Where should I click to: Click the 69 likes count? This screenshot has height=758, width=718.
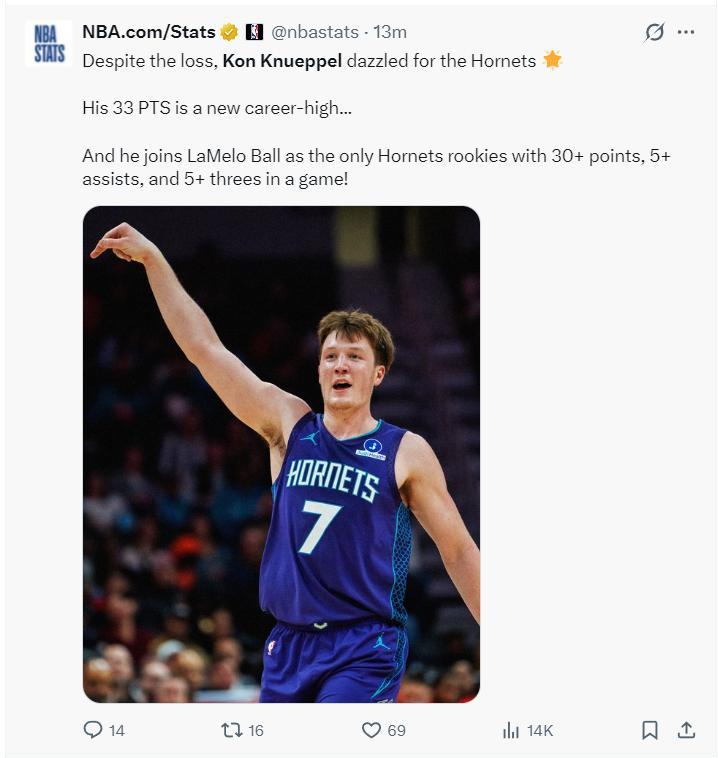pyautogui.click(x=397, y=731)
